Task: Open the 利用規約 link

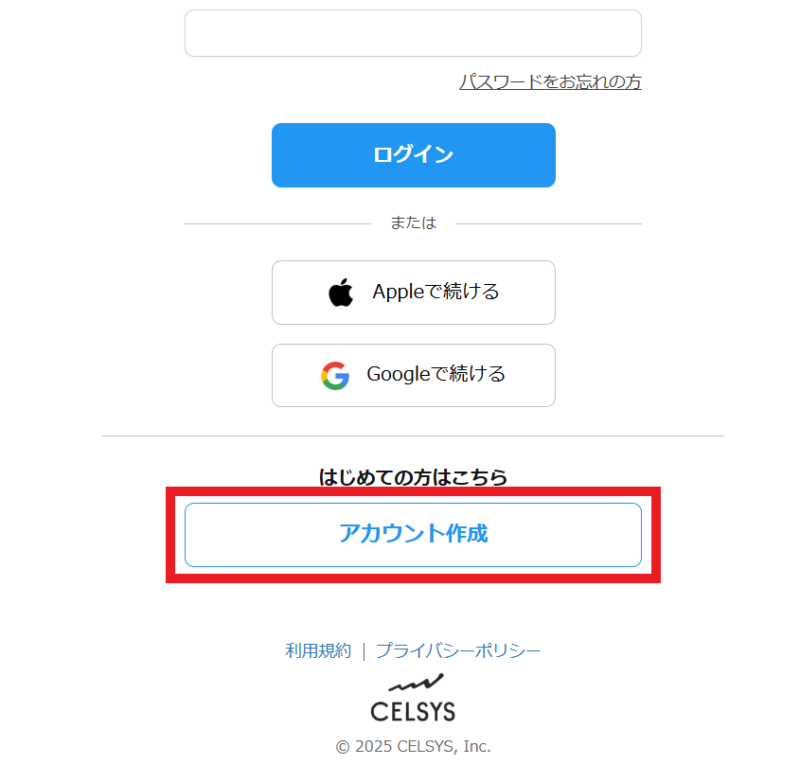Action: [x=318, y=651]
